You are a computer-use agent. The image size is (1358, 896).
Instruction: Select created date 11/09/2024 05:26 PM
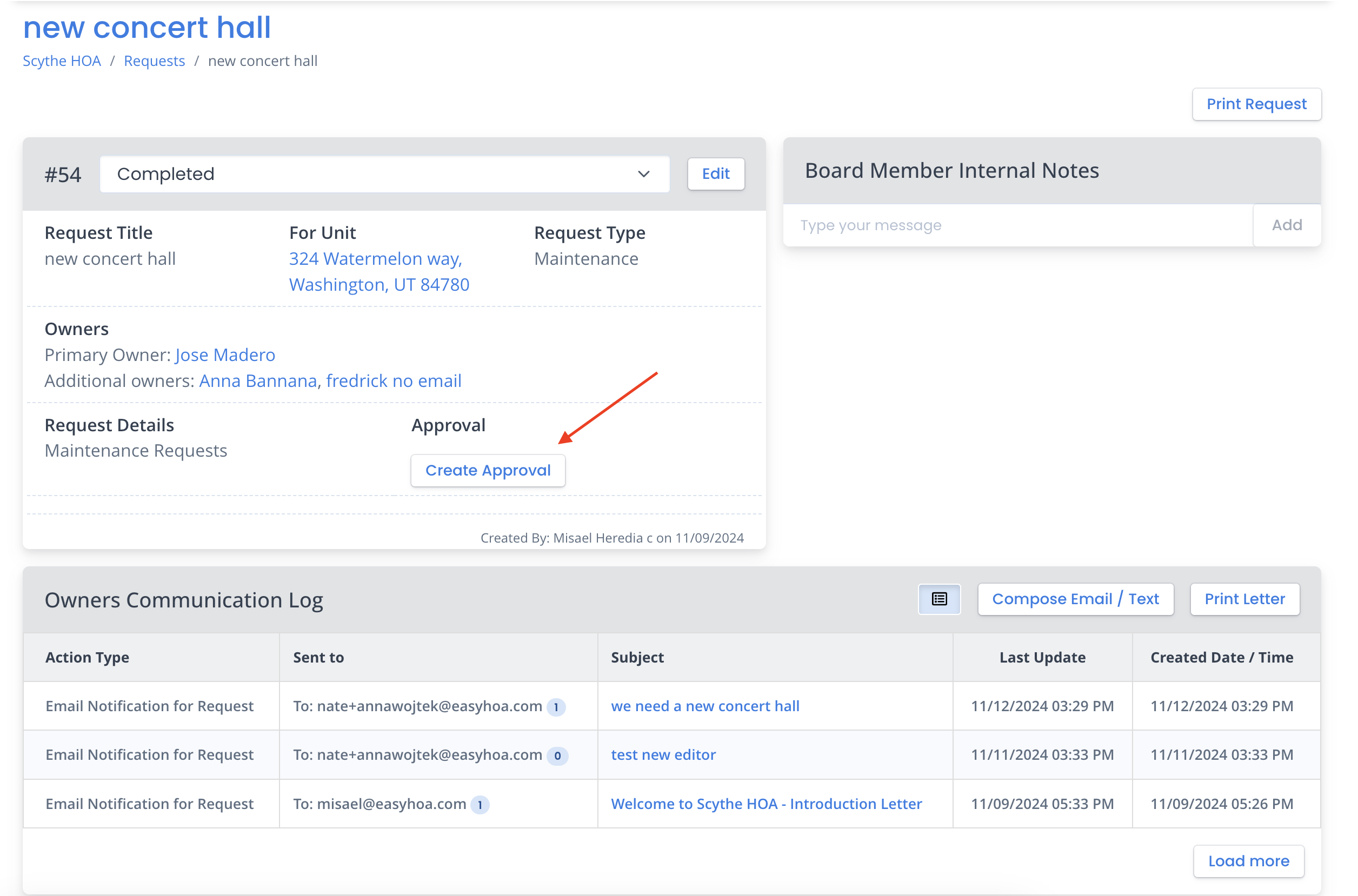(1221, 804)
